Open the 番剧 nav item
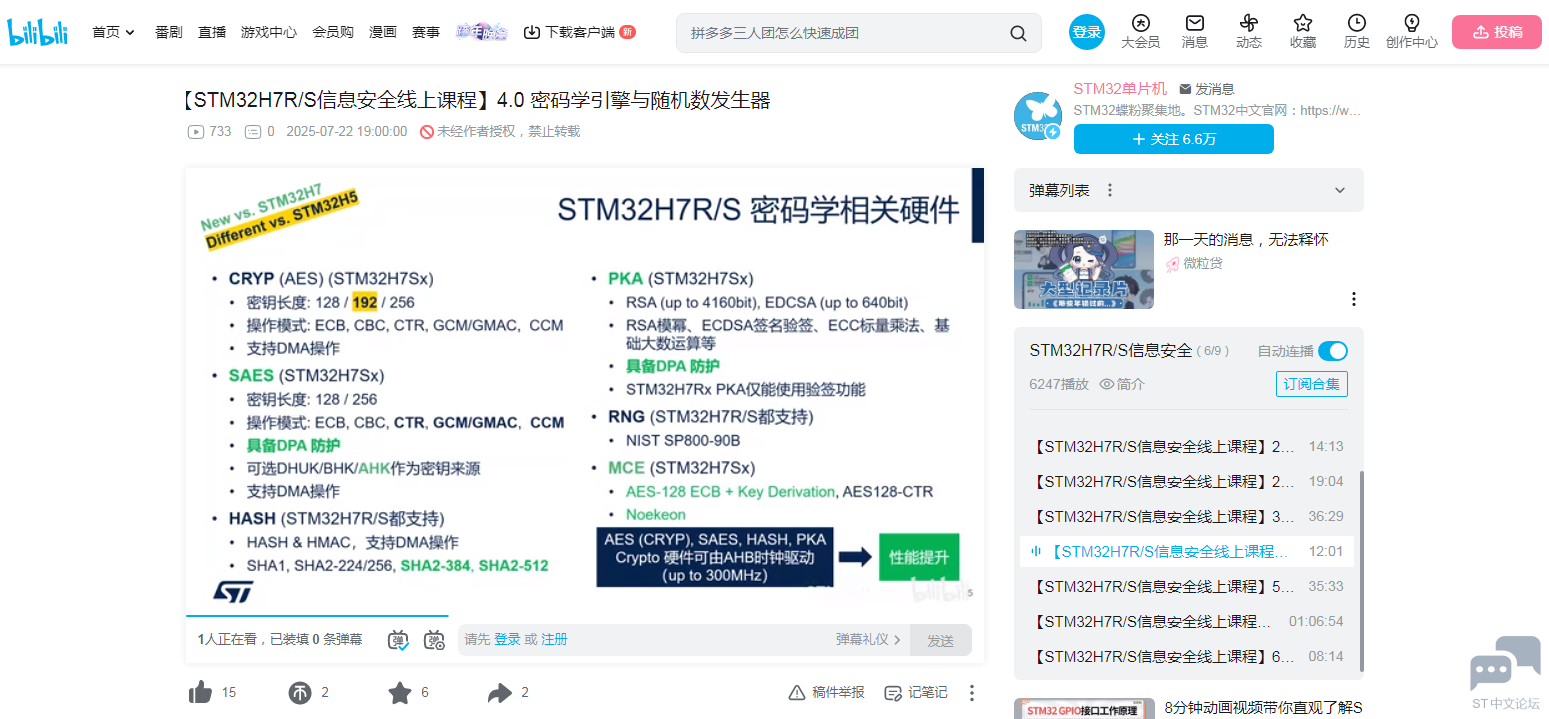This screenshot has width=1549, height=719. (x=168, y=32)
